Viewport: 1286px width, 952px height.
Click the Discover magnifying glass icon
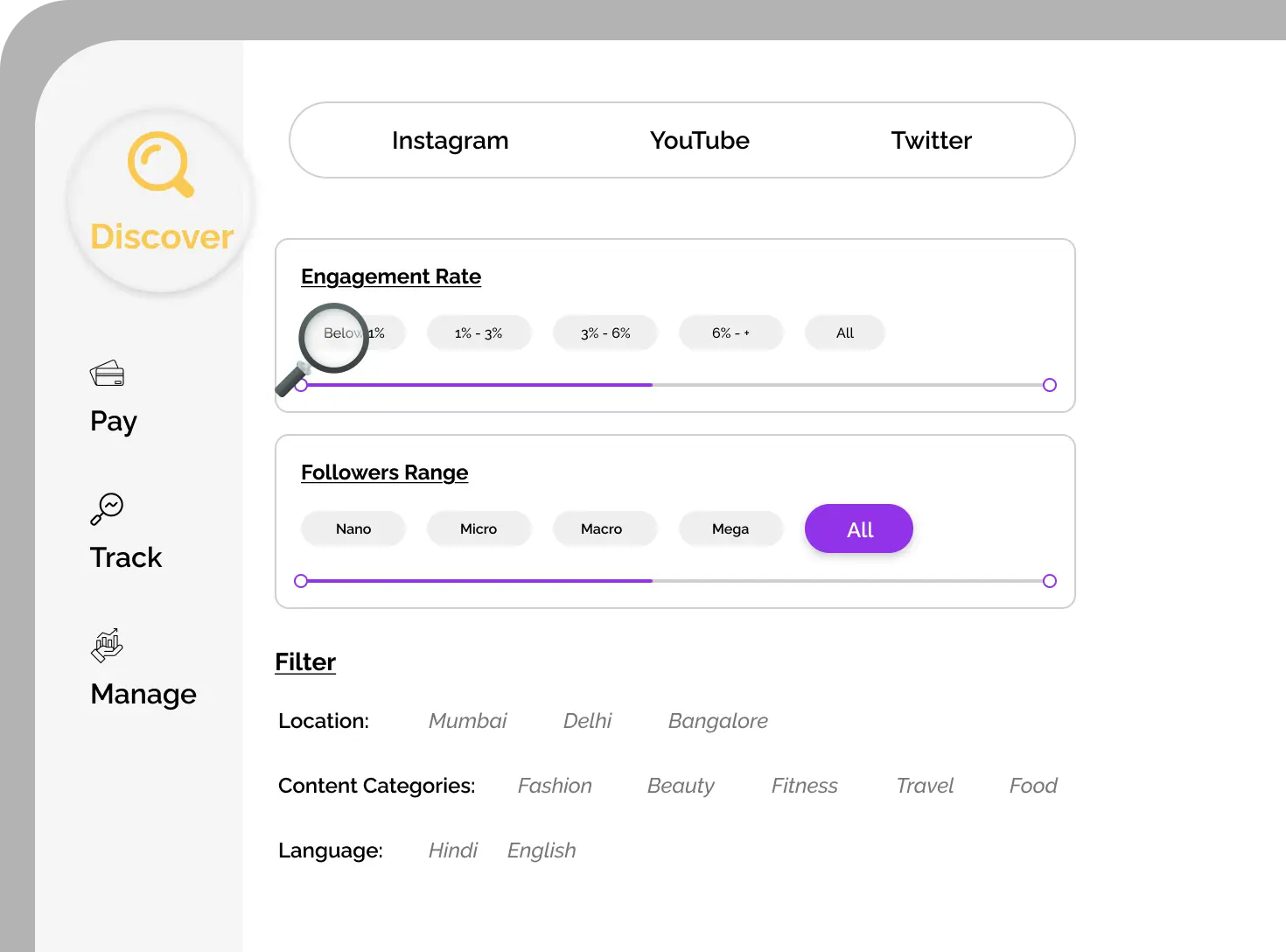(x=161, y=164)
